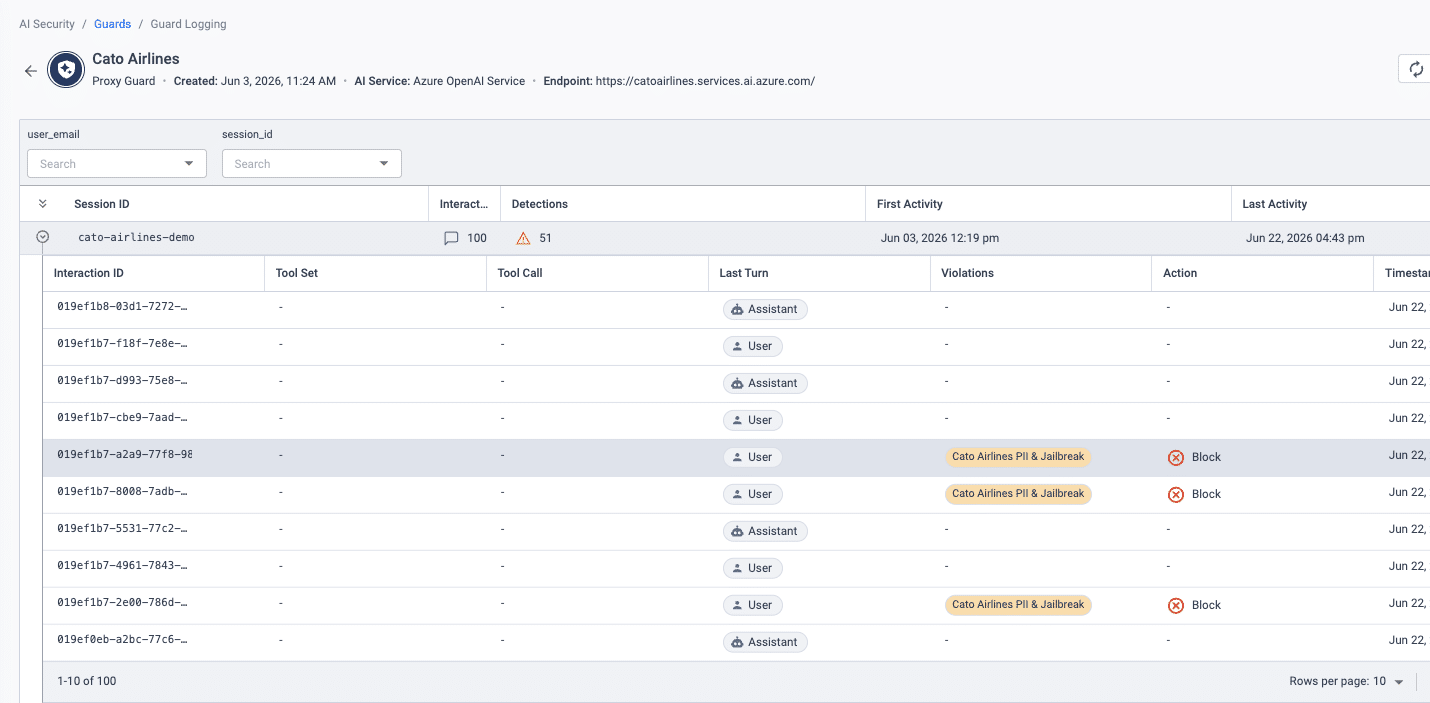The image size is (1430, 703).
Task: Click the Last Turn column header
Action: pyautogui.click(x=744, y=273)
